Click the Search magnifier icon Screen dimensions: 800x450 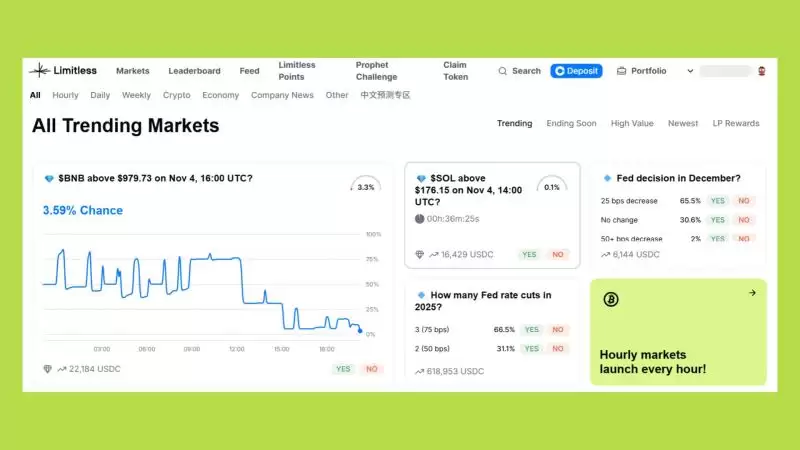[x=503, y=71]
